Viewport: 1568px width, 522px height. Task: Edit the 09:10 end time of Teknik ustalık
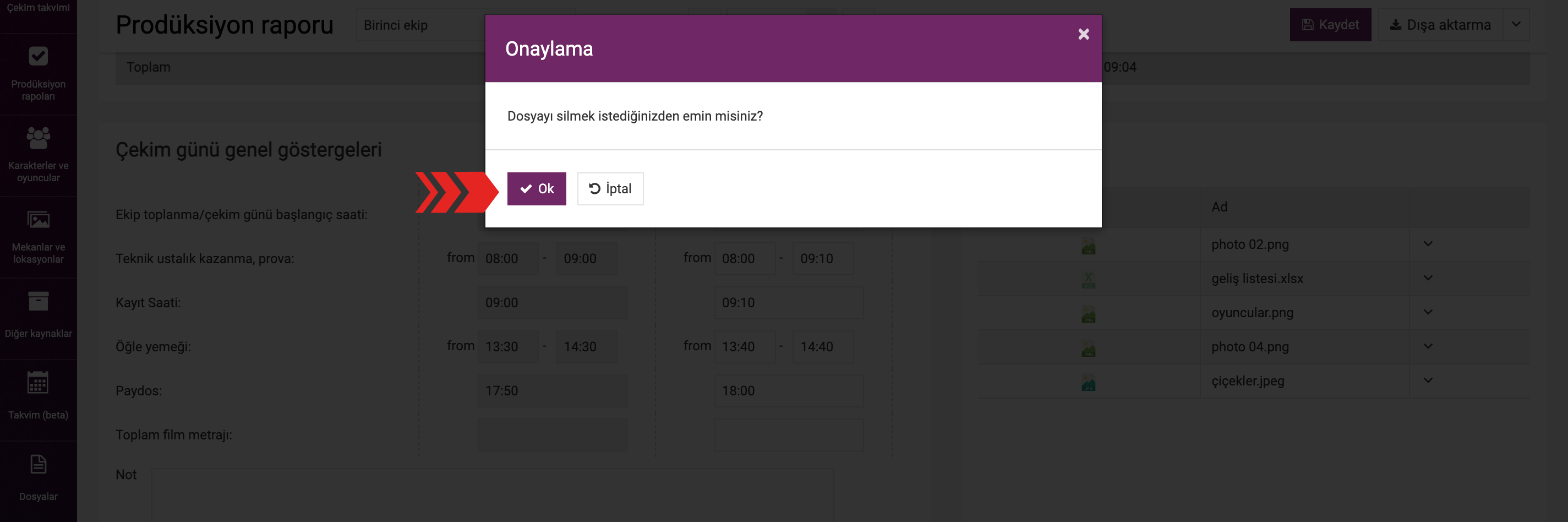pos(823,259)
